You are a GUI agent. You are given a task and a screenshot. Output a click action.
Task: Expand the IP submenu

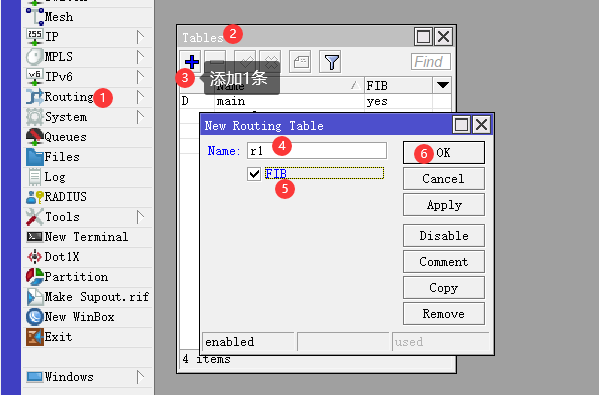[x=141, y=37]
